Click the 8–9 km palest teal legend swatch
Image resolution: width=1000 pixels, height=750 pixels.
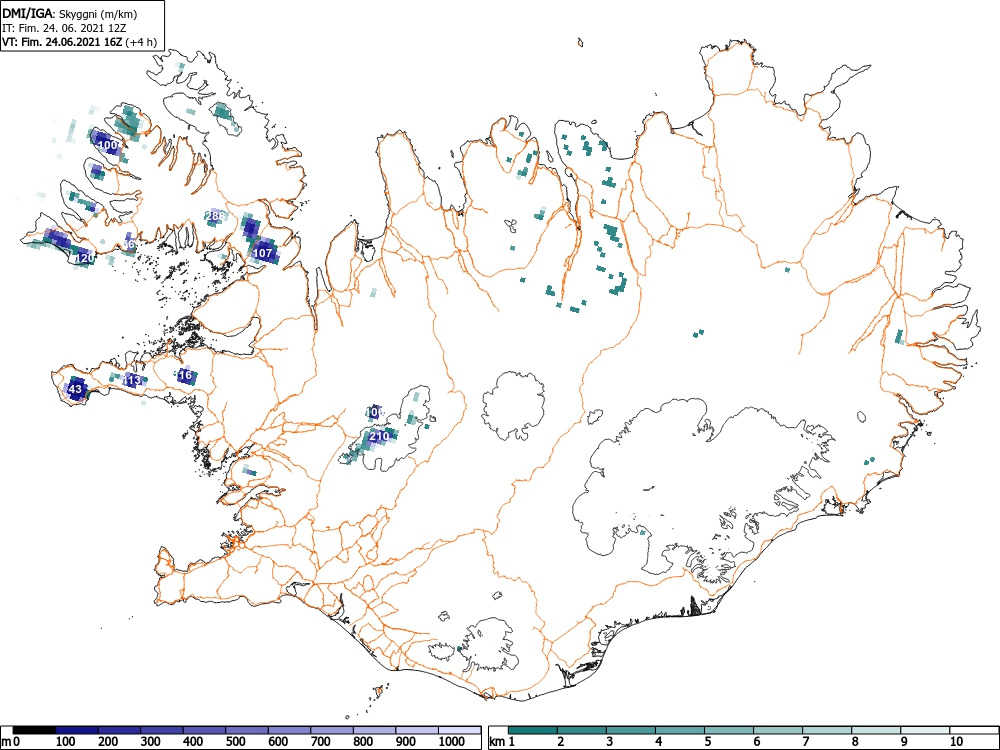(x=876, y=730)
